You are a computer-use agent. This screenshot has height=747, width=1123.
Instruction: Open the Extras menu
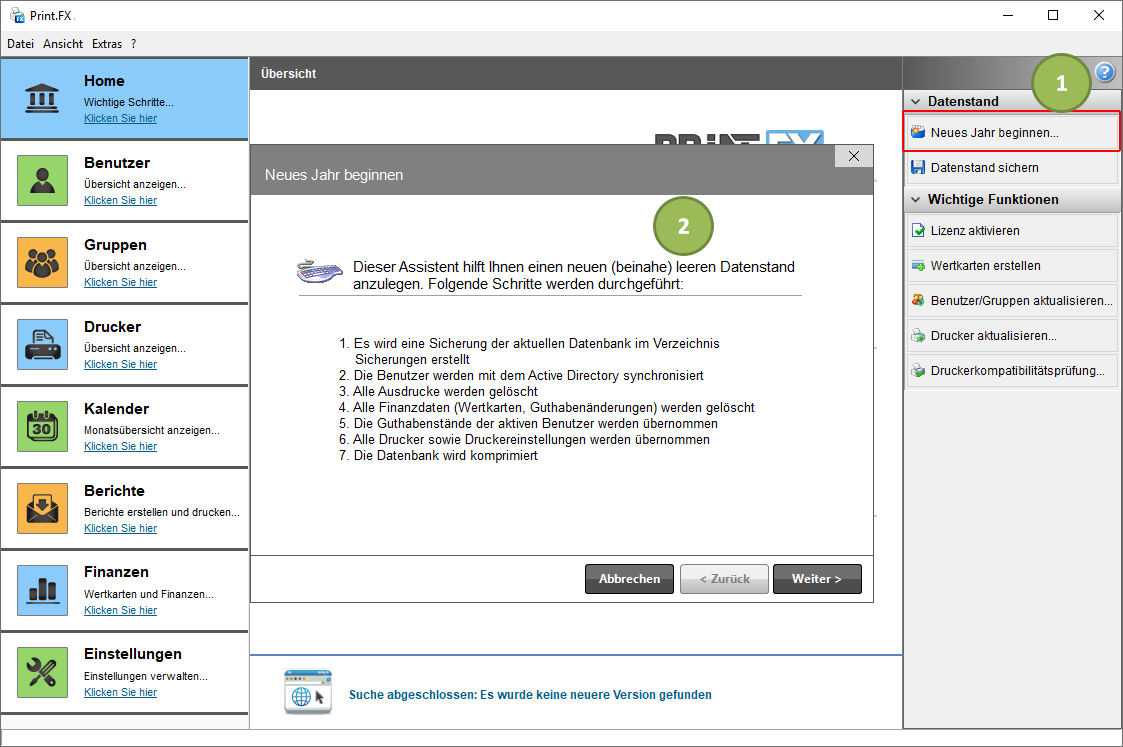107,44
